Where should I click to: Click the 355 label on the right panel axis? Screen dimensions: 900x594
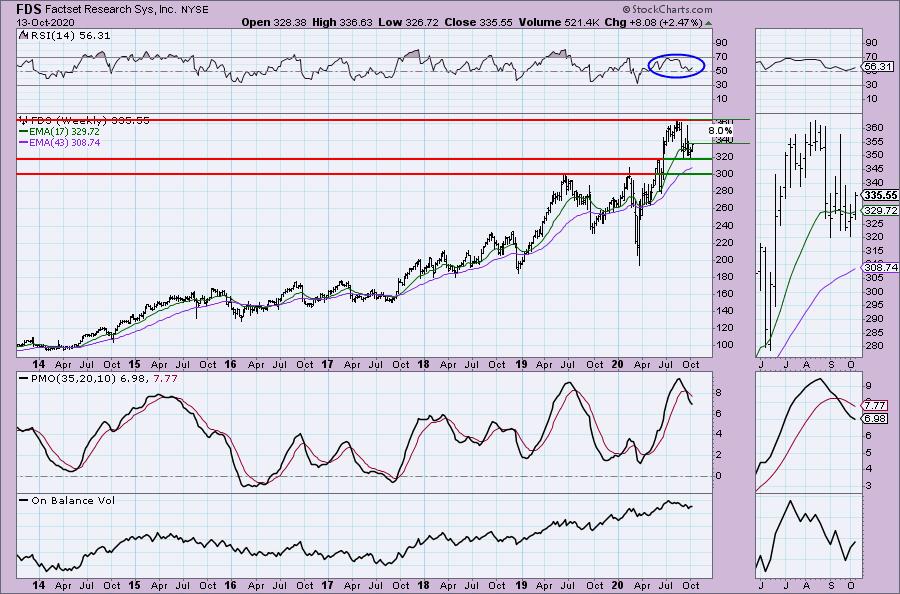874,141
